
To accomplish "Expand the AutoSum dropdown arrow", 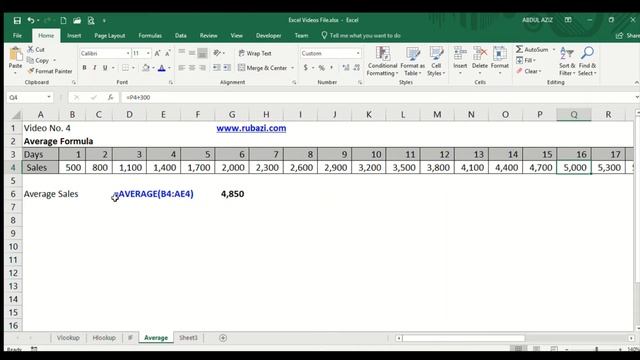I will pos(554,49).
